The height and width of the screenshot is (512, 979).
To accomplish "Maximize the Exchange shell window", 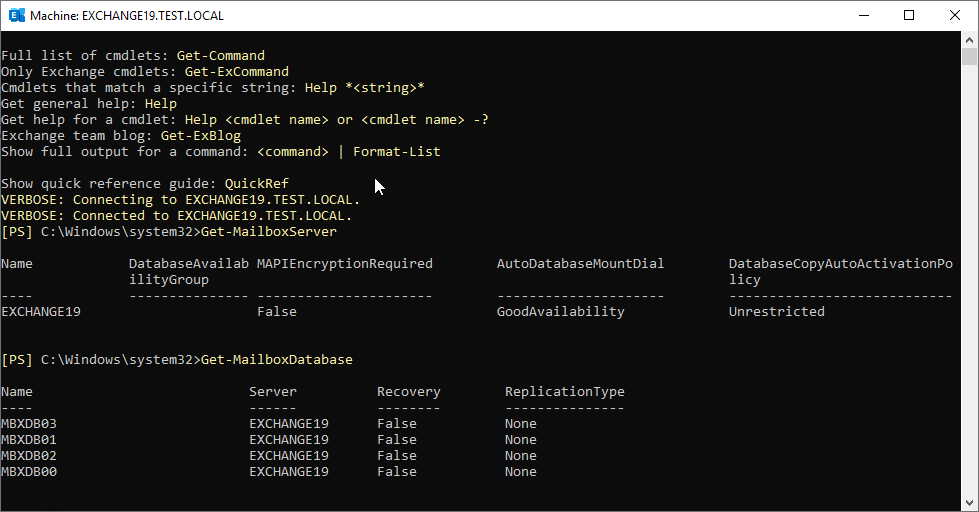I will tap(909, 16).
